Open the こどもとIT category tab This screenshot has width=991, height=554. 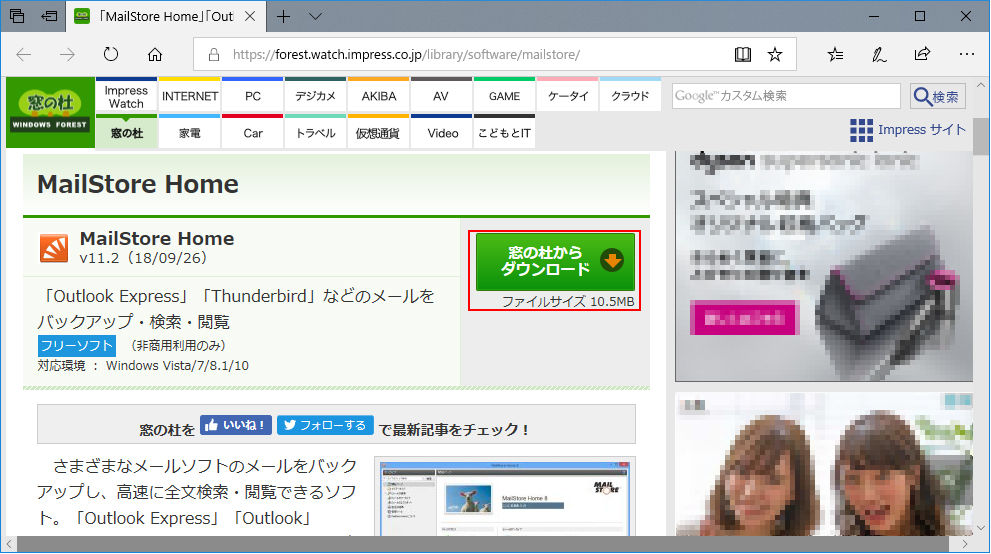point(504,133)
